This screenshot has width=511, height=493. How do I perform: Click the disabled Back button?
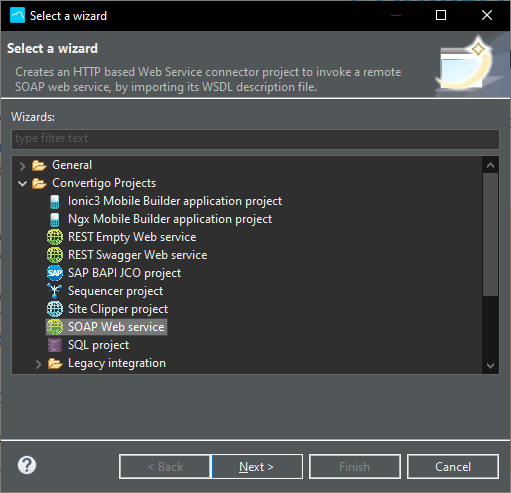click(165, 467)
